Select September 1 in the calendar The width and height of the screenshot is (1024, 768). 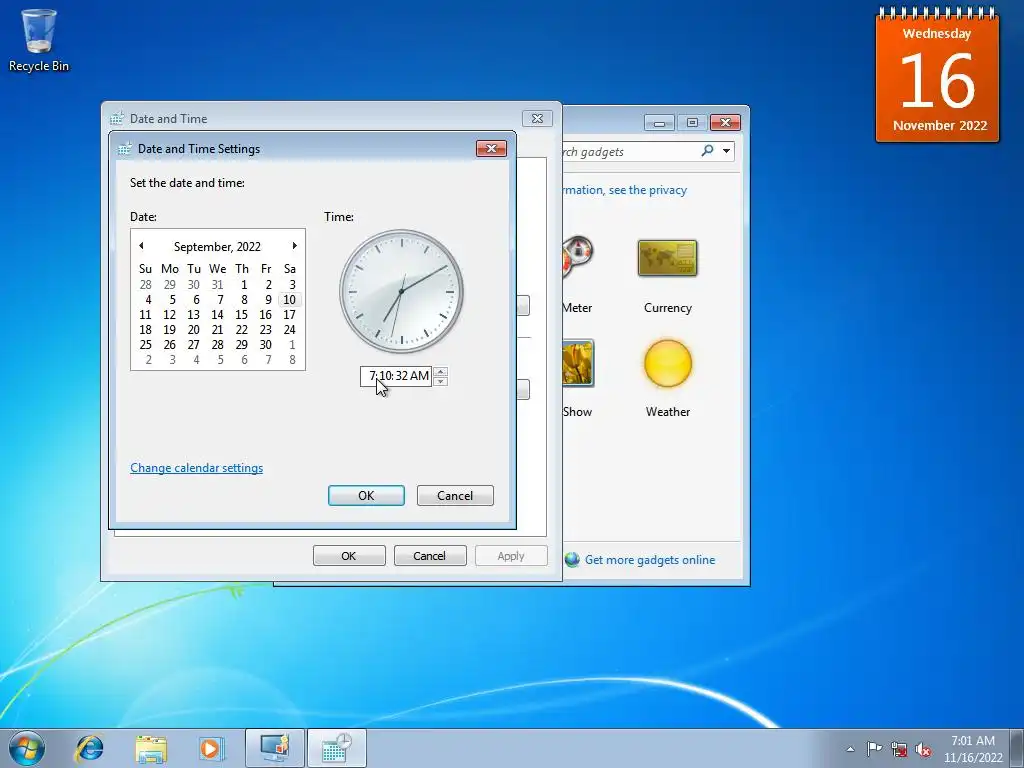pyautogui.click(x=244, y=285)
